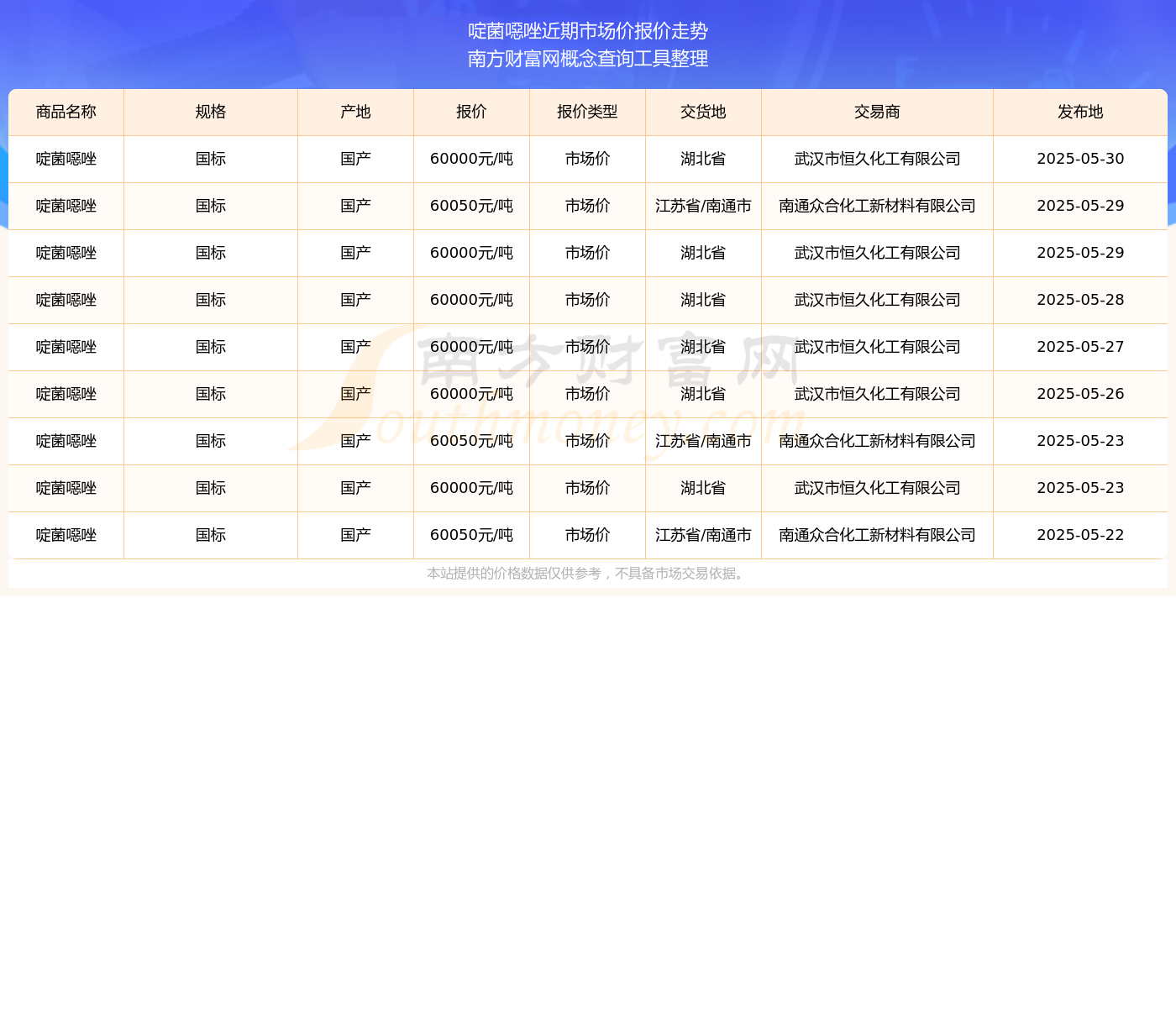Click the subtitle 南方财富网概念查询工具整理
The height and width of the screenshot is (1012, 1176).
pos(588,60)
